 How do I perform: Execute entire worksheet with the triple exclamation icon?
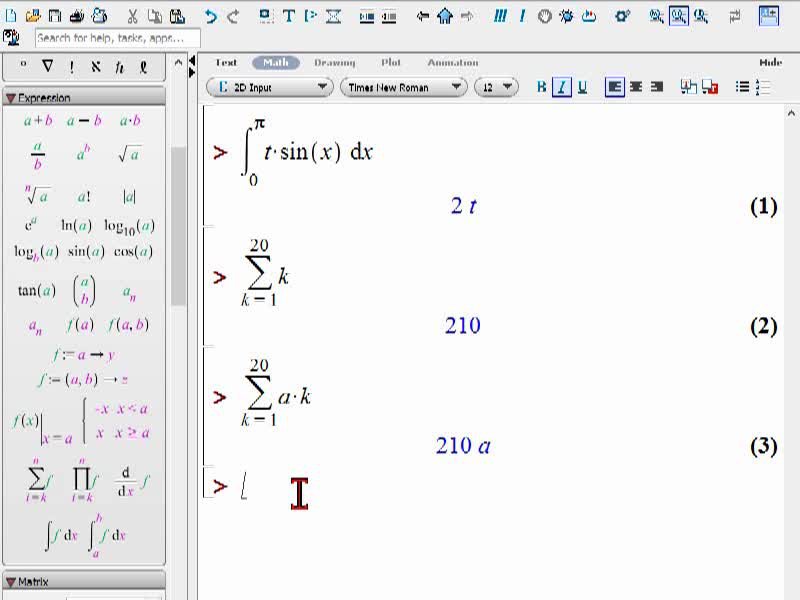click(x=500, y=16)
